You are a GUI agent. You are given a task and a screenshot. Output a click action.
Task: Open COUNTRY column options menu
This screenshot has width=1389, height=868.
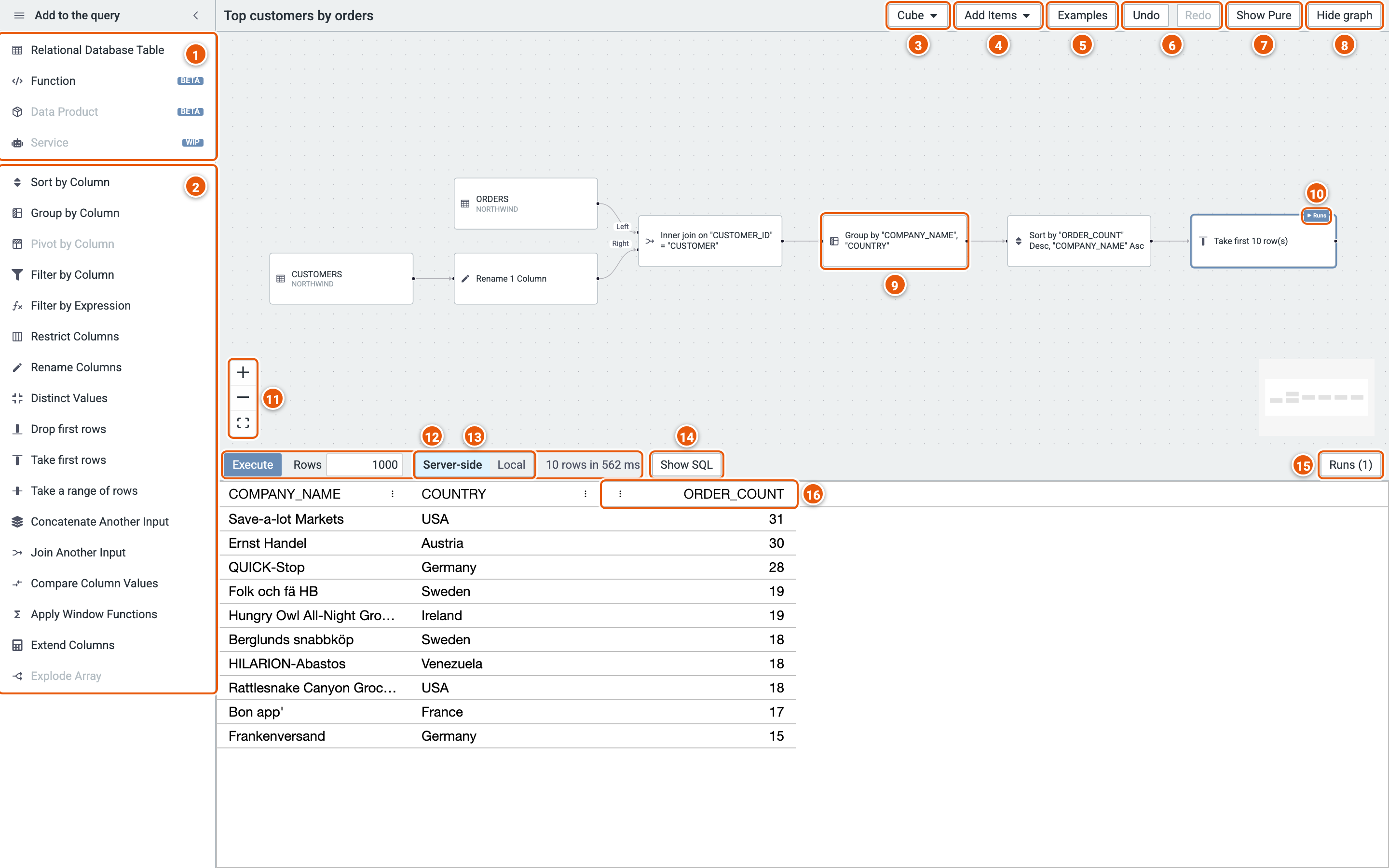click(x=586, y=494)
